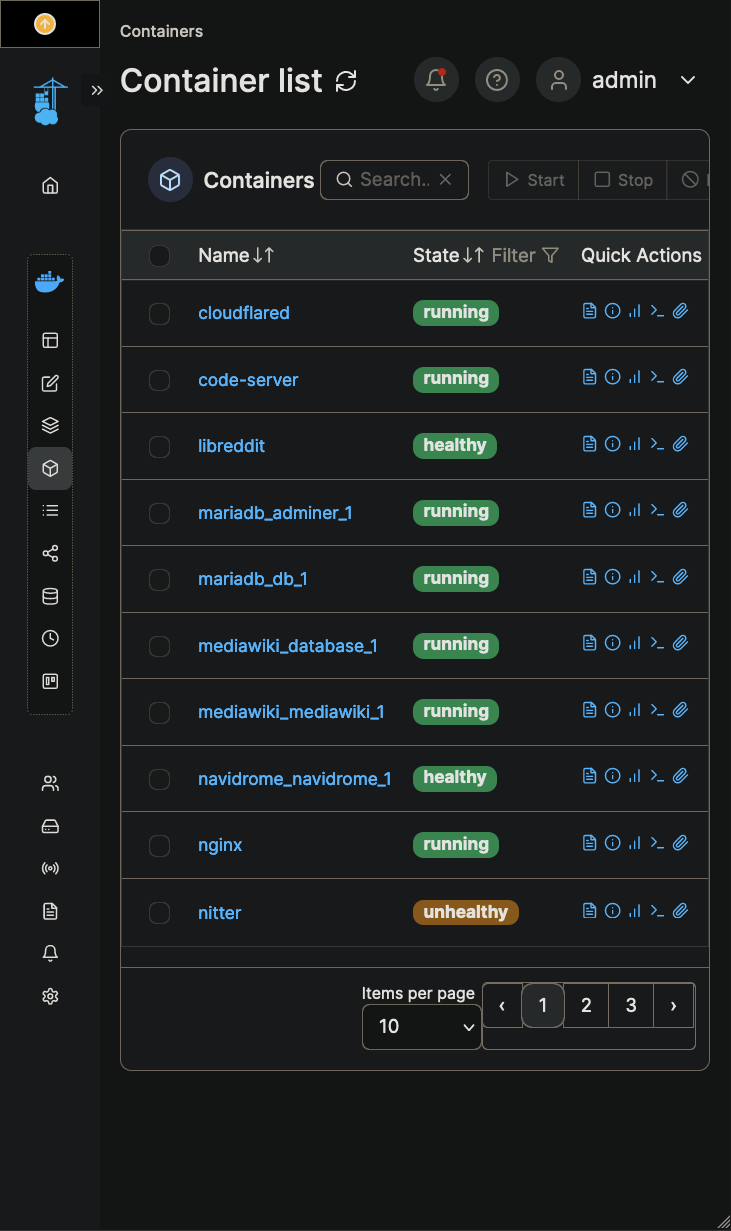
Task: Open Volumes database icon in sidebar
Action: pos(50,597)
